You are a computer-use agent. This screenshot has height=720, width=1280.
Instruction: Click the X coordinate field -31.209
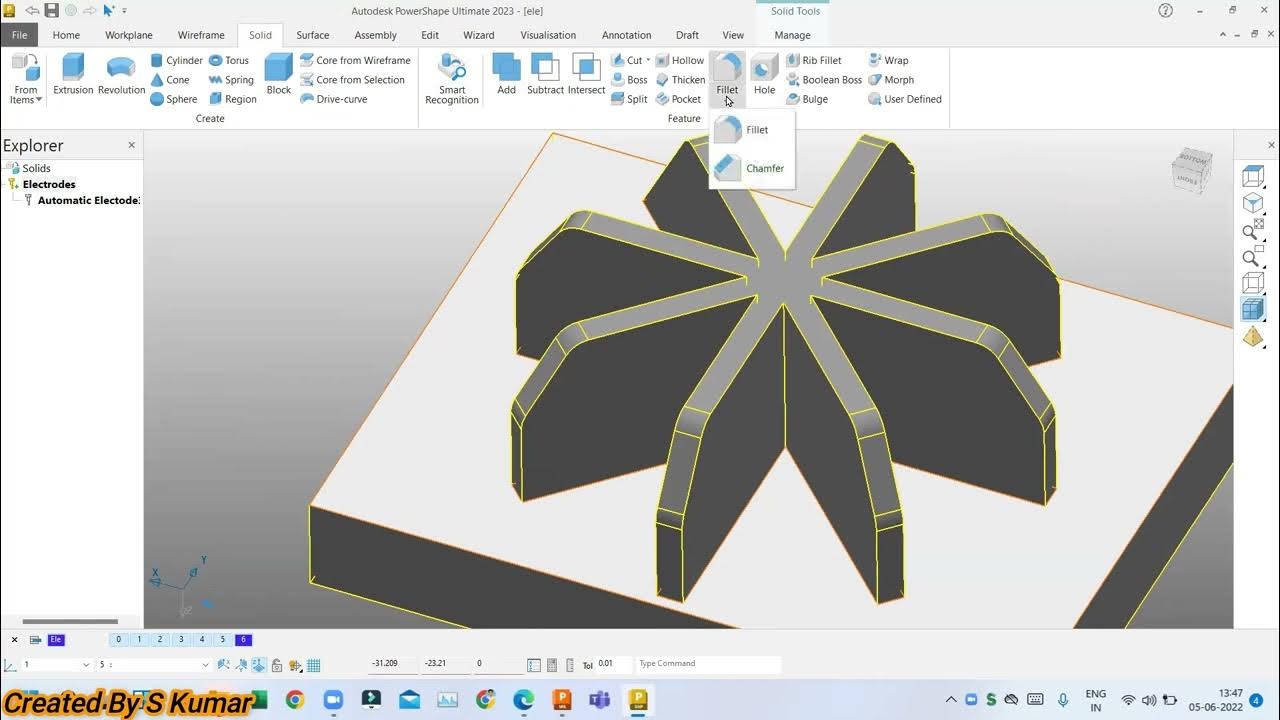(392, 664)
